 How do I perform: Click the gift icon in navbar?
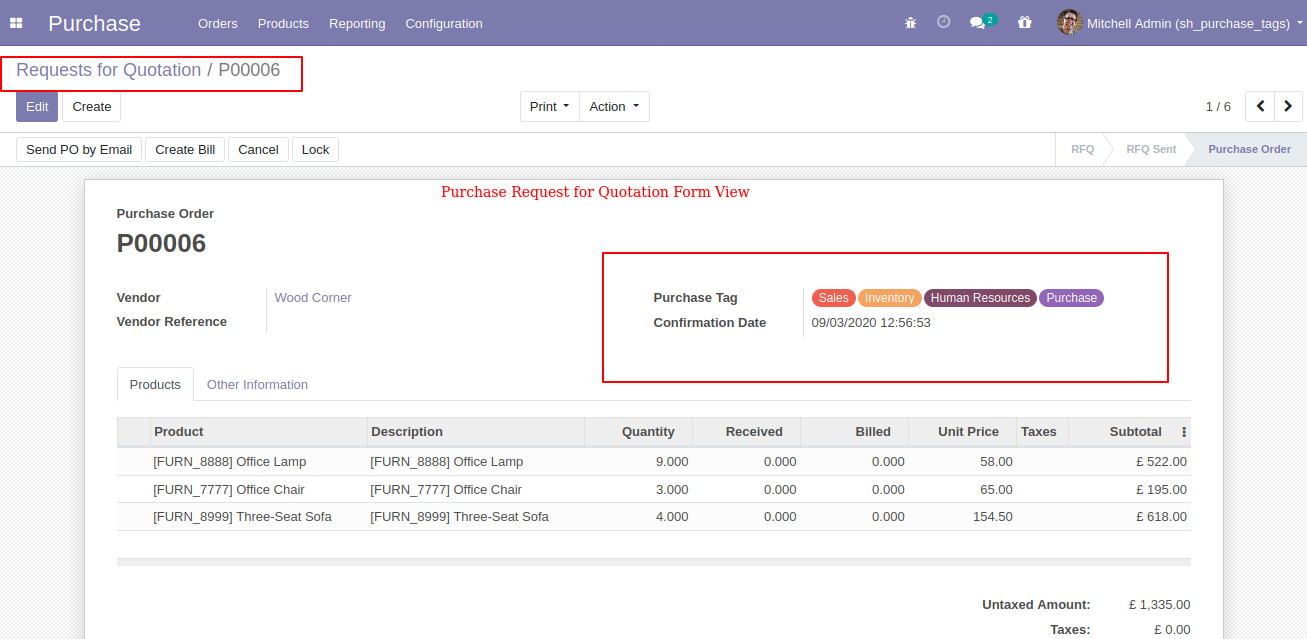pyautogui.click(x=1024, y=22)
